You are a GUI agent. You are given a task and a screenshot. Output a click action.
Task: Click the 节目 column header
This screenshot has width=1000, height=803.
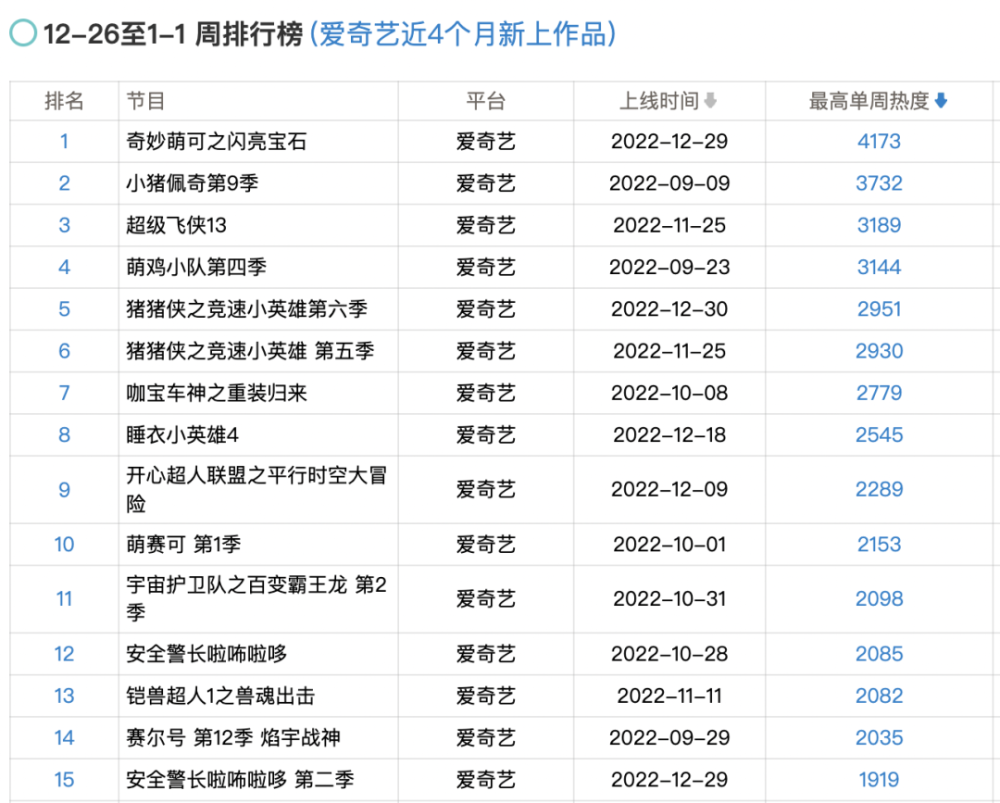(x=146, y=101)
